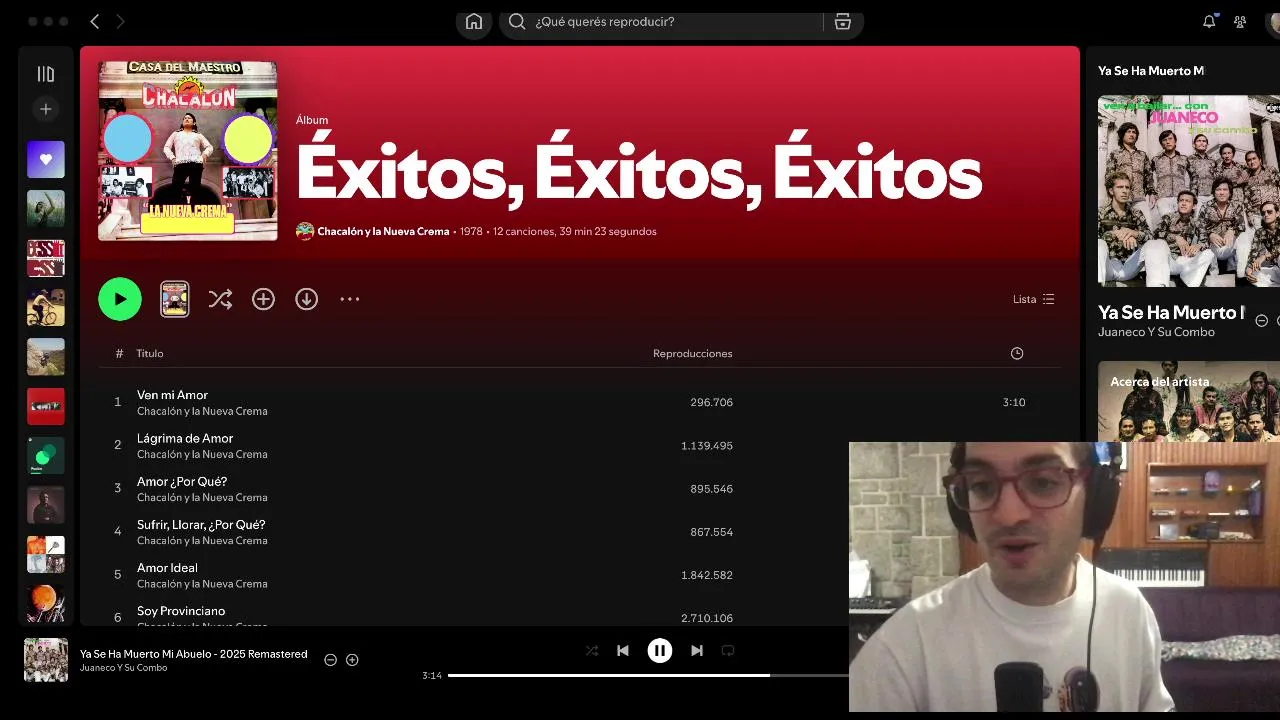This screenshot has width=1280, height=720.
Task: Open the orange moon album tile
Action: pos(45,604)
